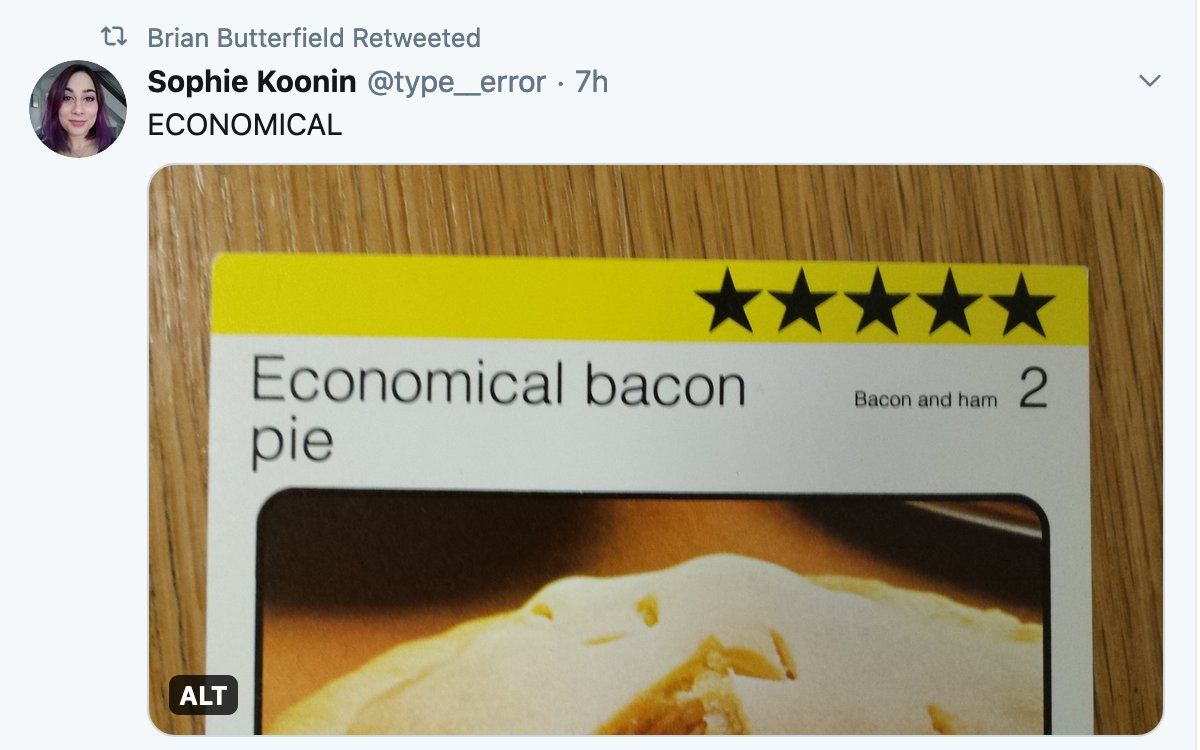Click the retweet icon above the tweet
Viewport: 1200px width, 750px height.
(x=115, y=38)
